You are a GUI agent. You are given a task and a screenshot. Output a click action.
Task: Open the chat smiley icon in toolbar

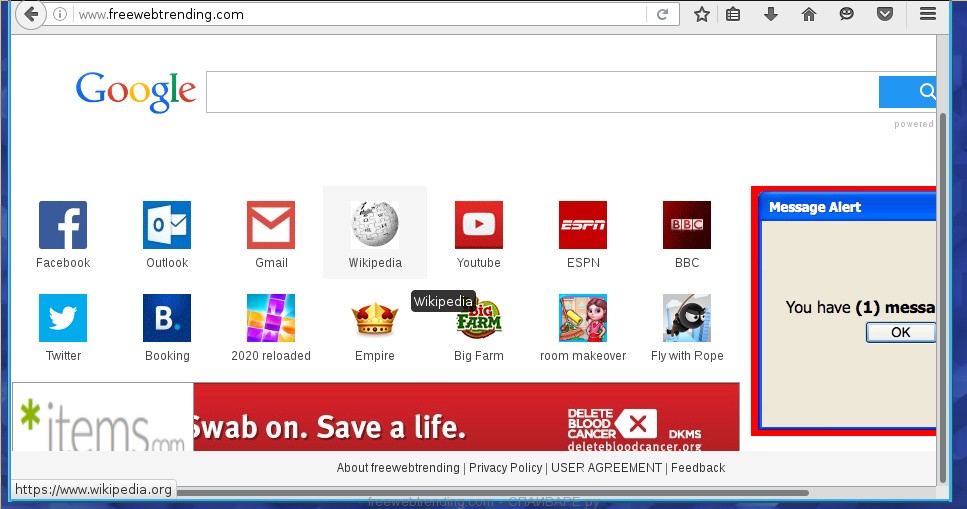tap(847, 14)
